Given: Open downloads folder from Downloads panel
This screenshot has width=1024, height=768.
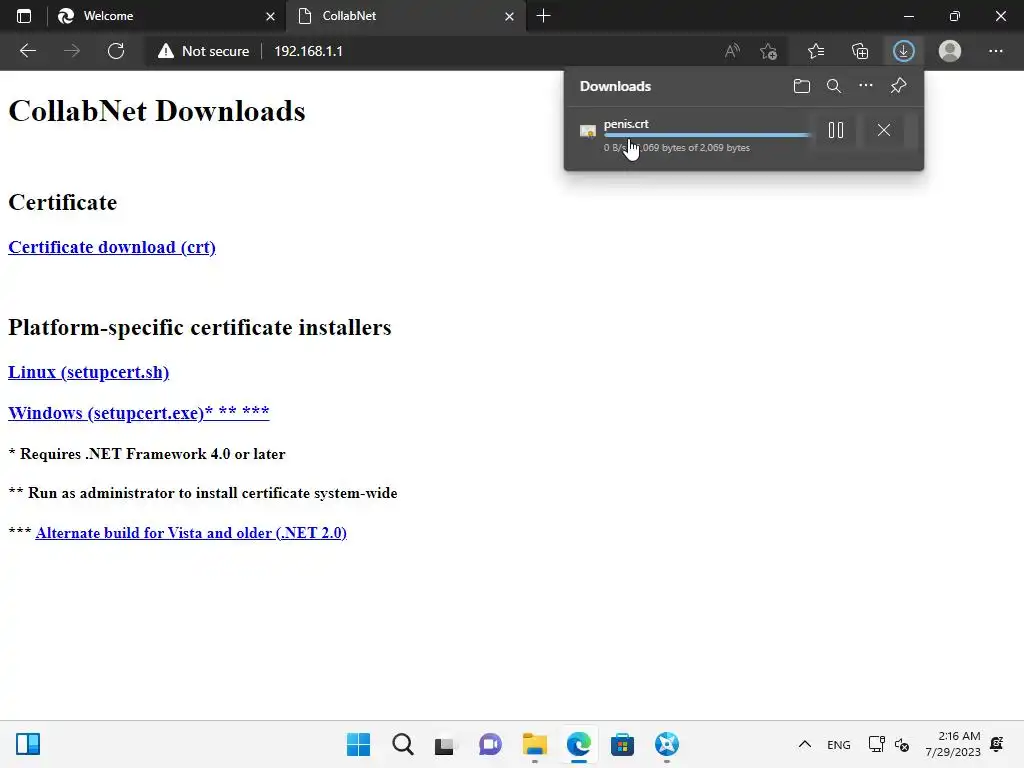Looking at the screenshot, I should pyautogui.click(x=802, y=86).
